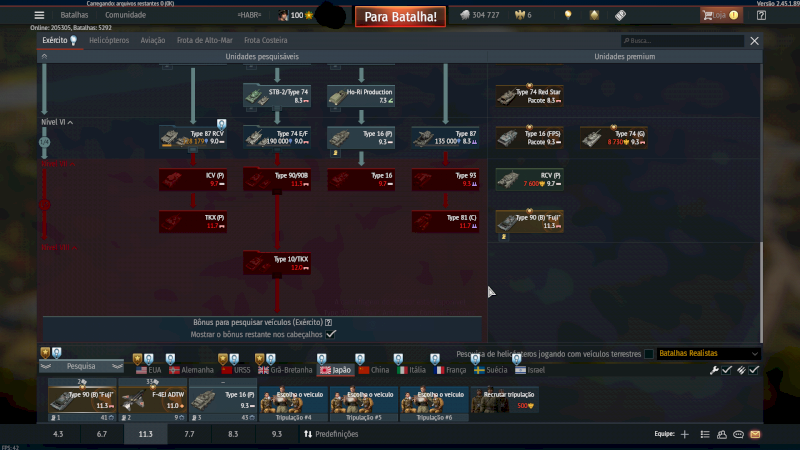Click Recrutar tripulação button

pos(504,400)
